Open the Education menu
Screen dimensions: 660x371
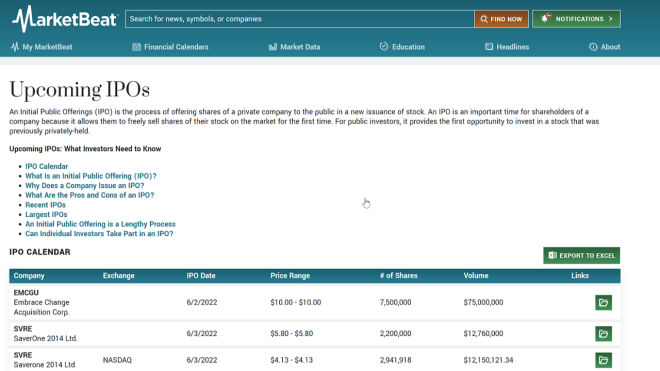tap(402, 47)
